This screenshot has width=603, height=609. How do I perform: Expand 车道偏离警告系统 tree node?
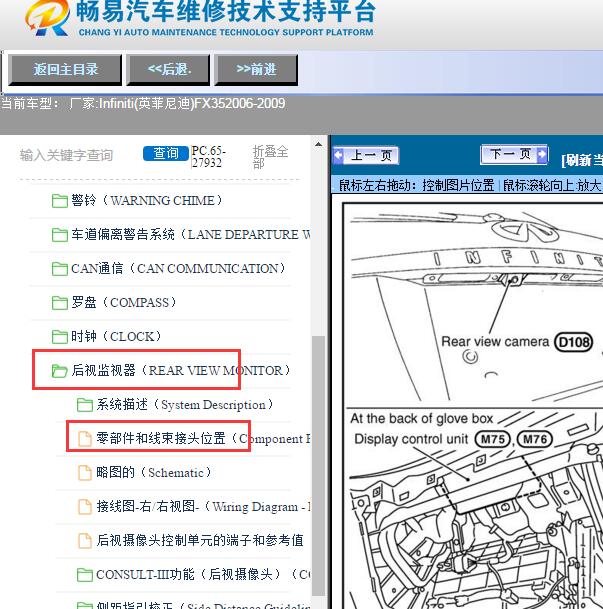click(x=191, y=235)
